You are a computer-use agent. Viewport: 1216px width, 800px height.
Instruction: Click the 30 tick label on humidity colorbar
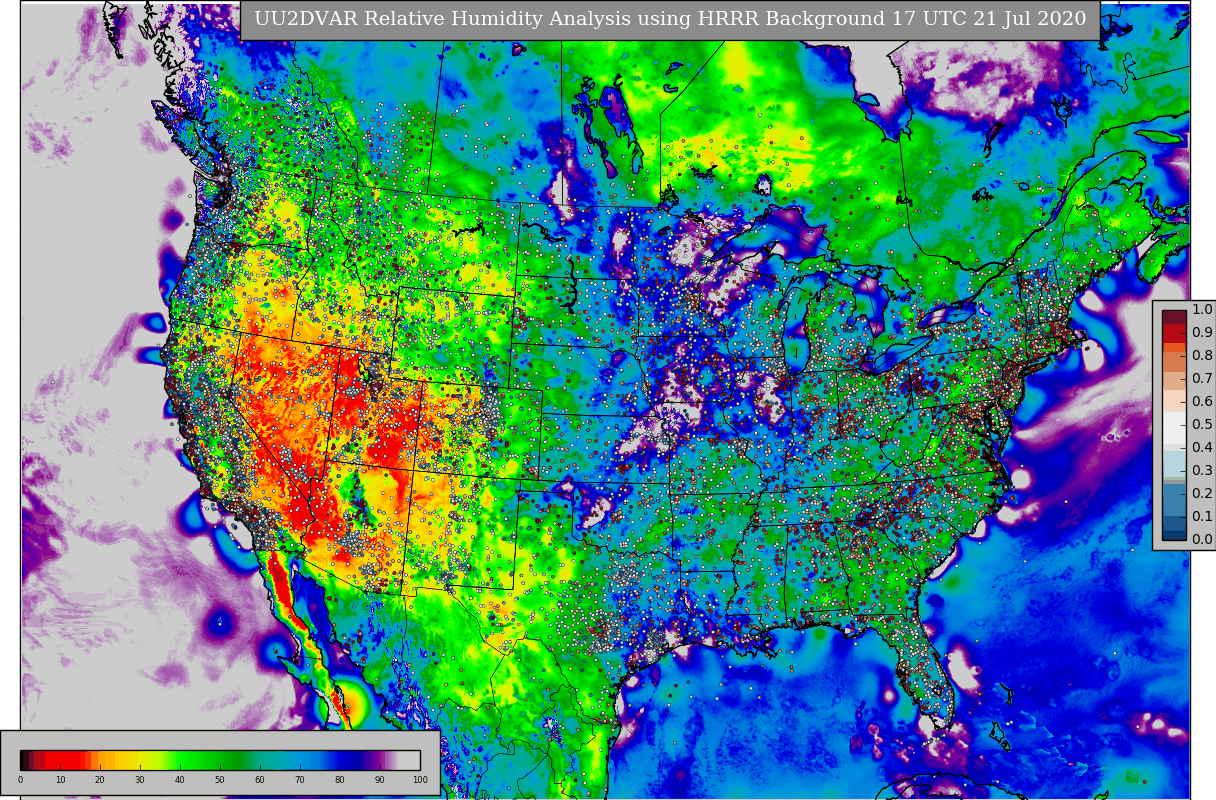(x=140, y=780)
